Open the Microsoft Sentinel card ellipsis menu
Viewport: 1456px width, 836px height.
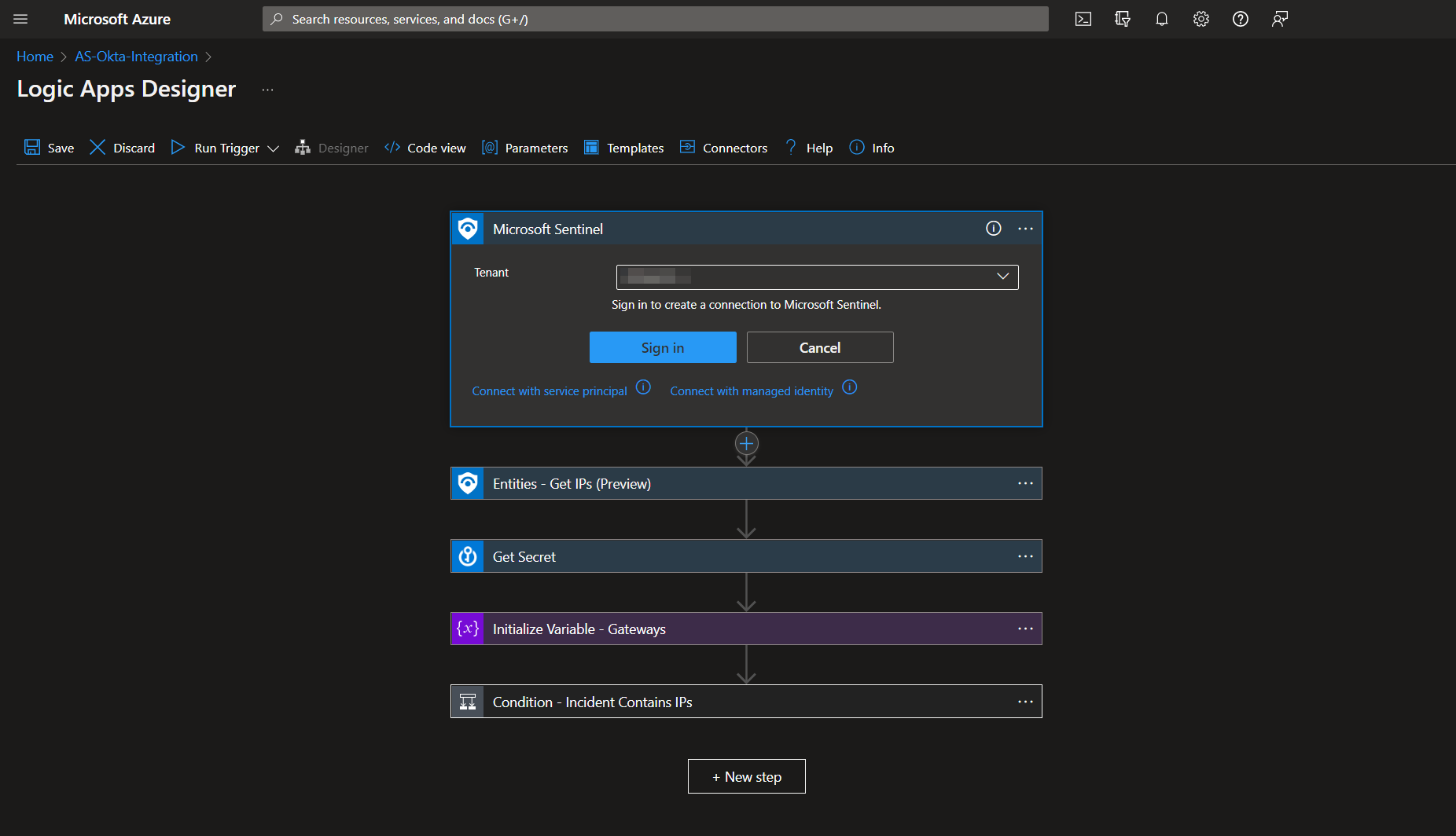1025,229
